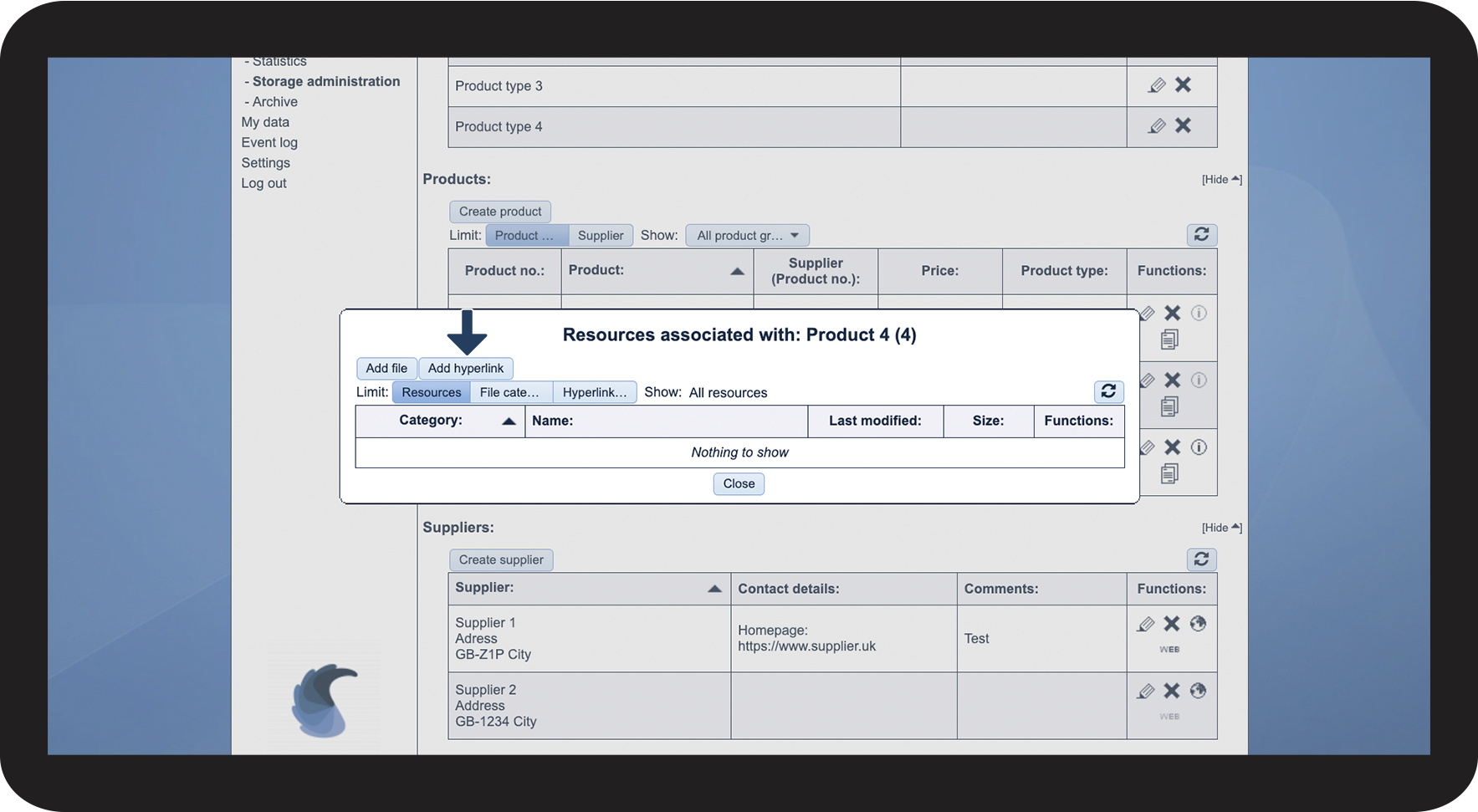Collapse the Suppliers section with Hide

[1221, 528]
